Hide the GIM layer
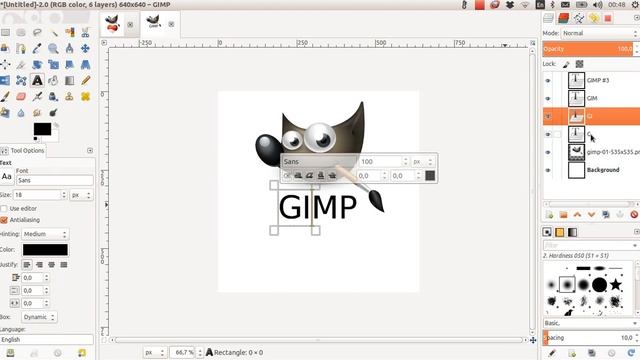The image size is (640, 360). [x=548, y=98]
